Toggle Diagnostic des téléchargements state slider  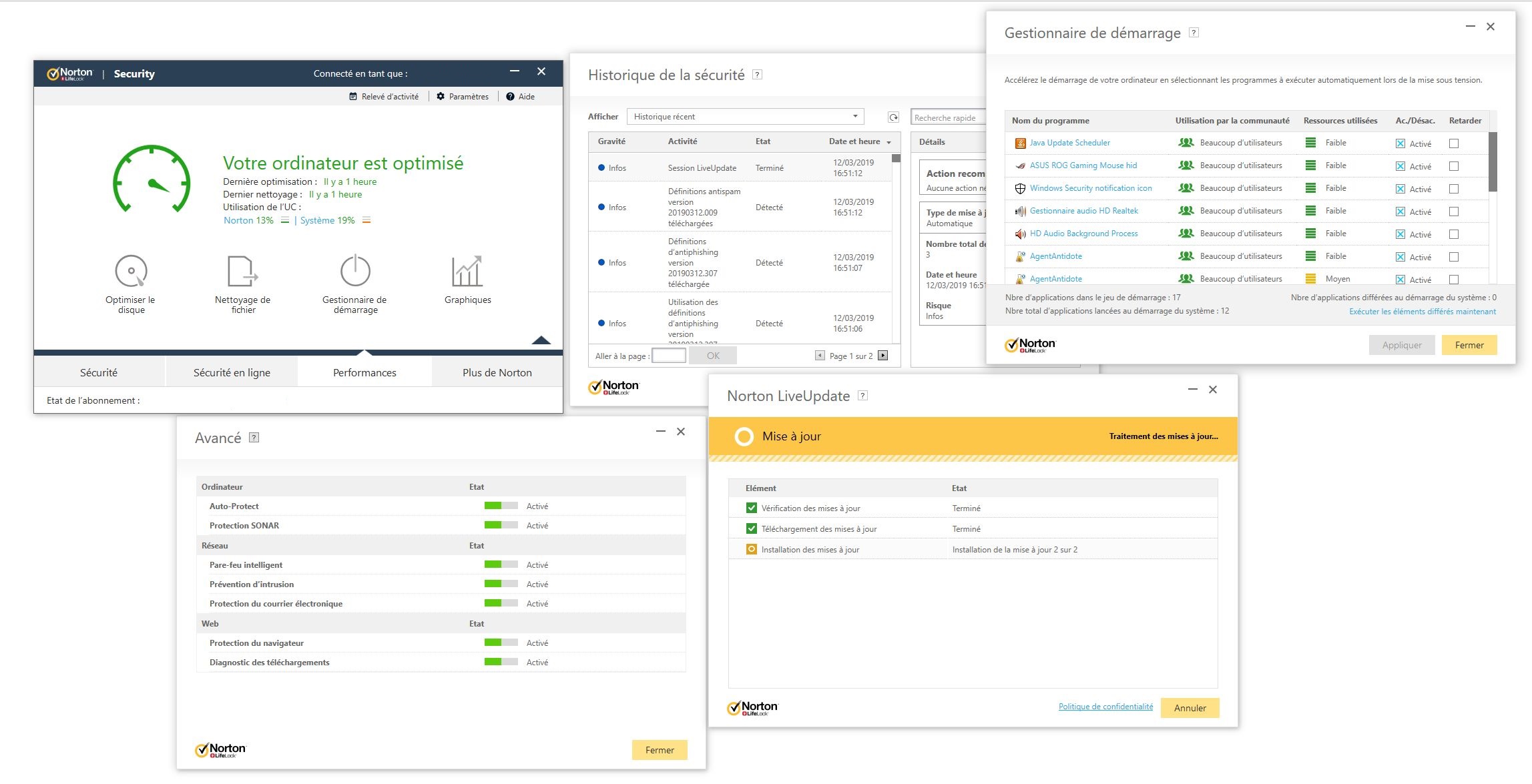[501, 662]
